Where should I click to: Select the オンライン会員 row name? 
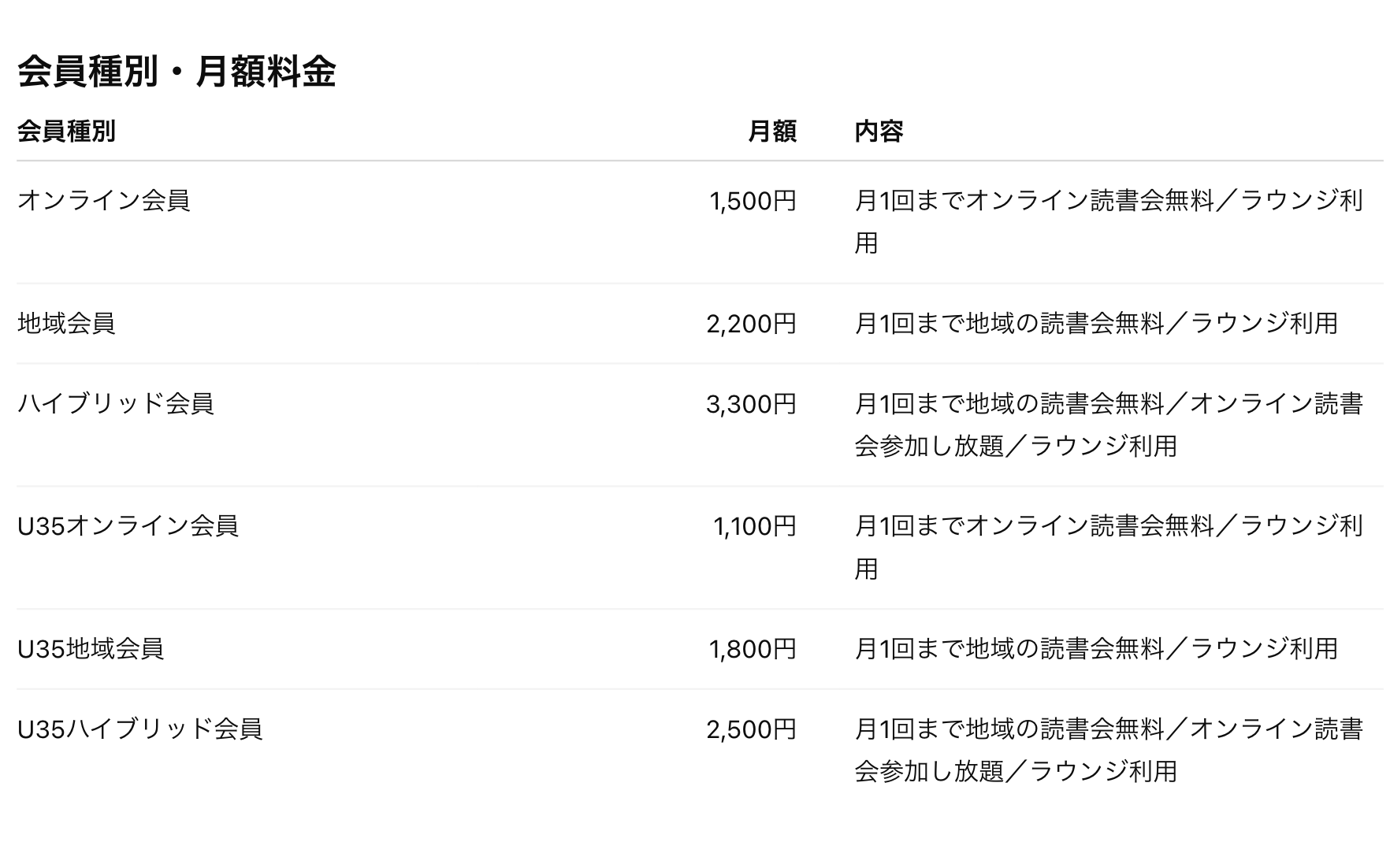coord(104,200)
